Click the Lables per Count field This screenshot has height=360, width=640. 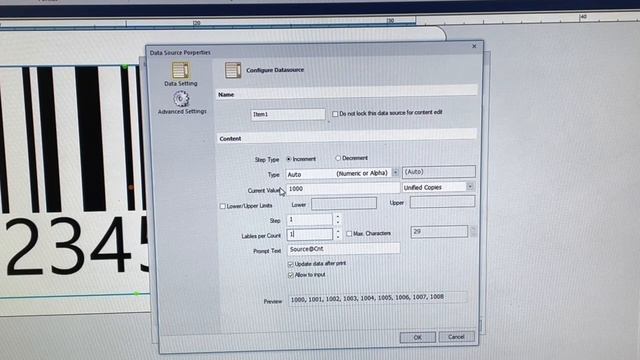click(310, 234)
